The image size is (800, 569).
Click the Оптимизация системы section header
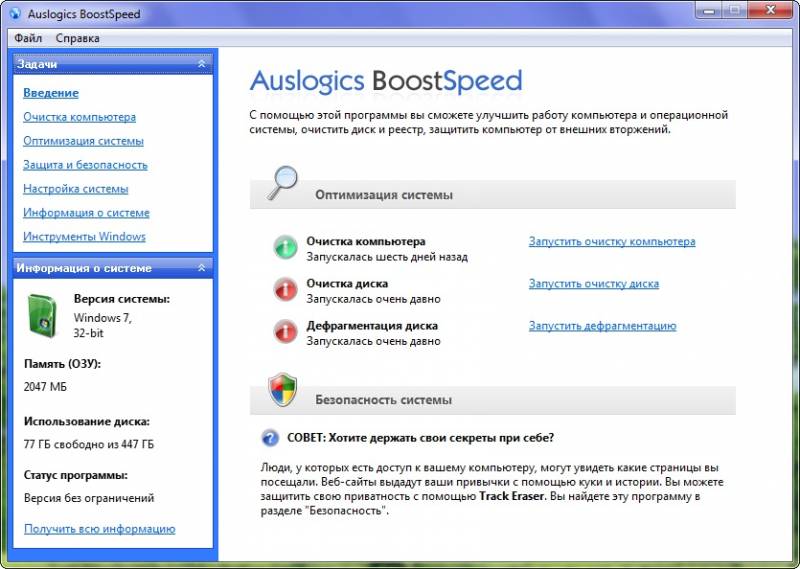click(492, 194)
